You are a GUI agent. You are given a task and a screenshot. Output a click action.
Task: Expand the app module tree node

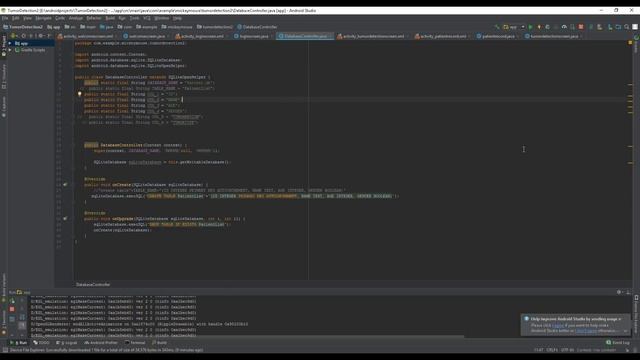coord(10,43)
